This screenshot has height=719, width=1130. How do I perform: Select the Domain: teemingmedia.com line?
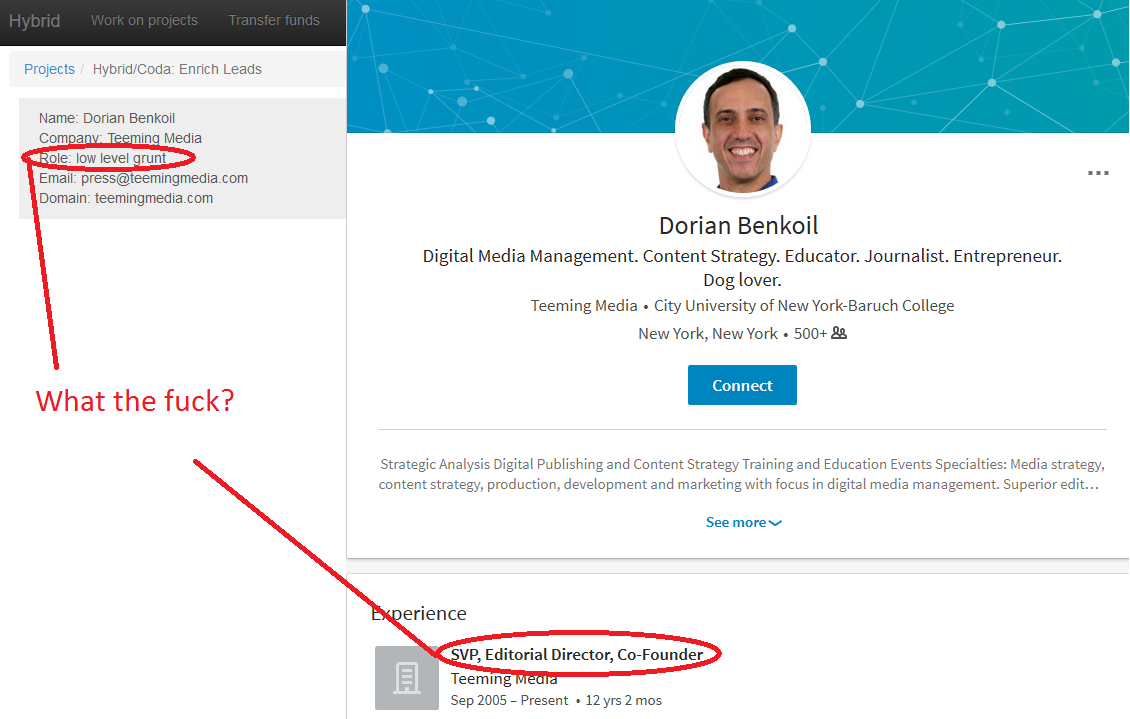126,198
